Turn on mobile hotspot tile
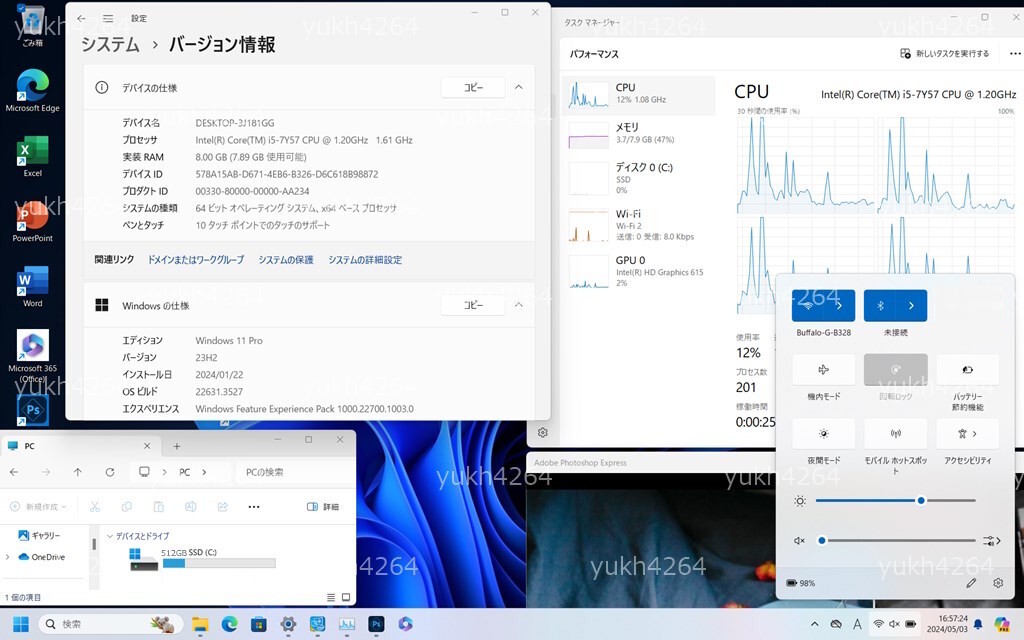This screenshot has width=1024, height=640. tap(895, 434)
